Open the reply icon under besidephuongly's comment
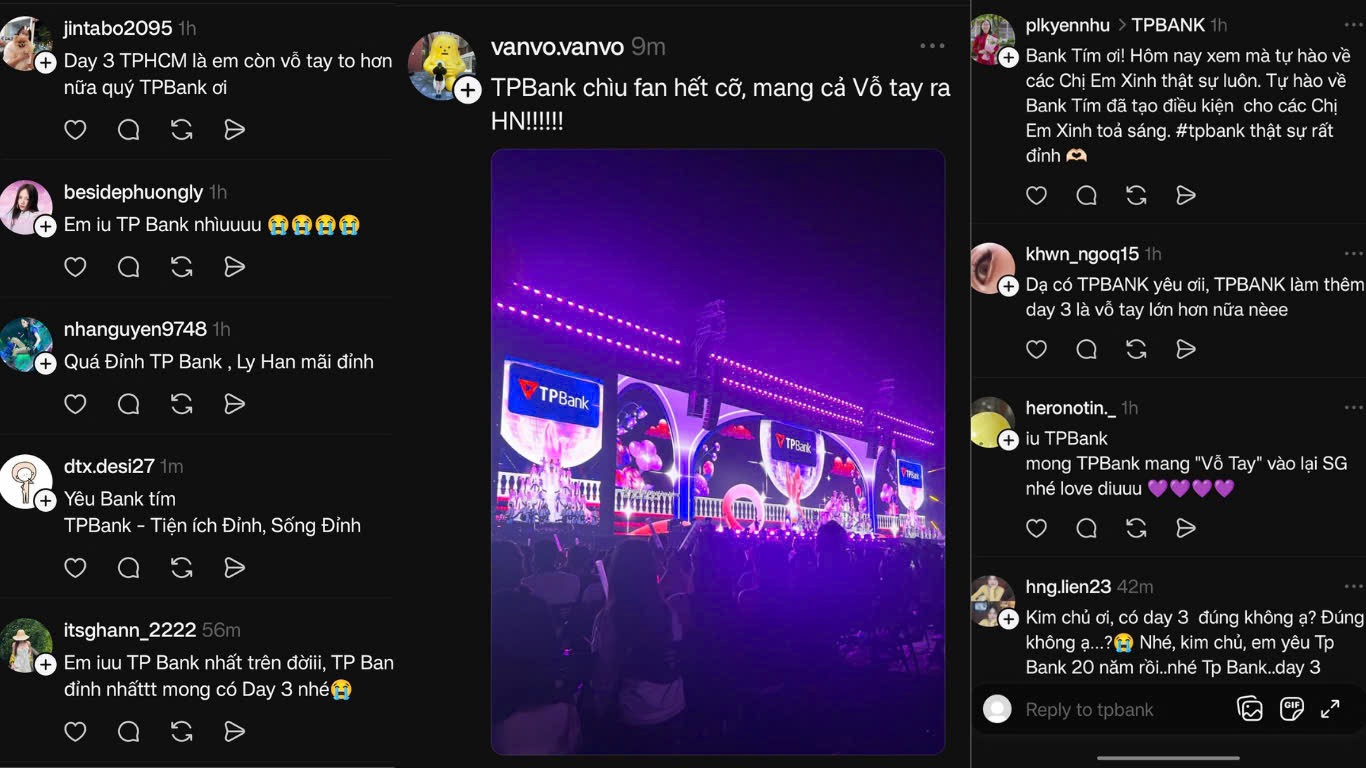The height and width of the screenshot is (768, 1366). pyautogui.click(x=127, y=267)
